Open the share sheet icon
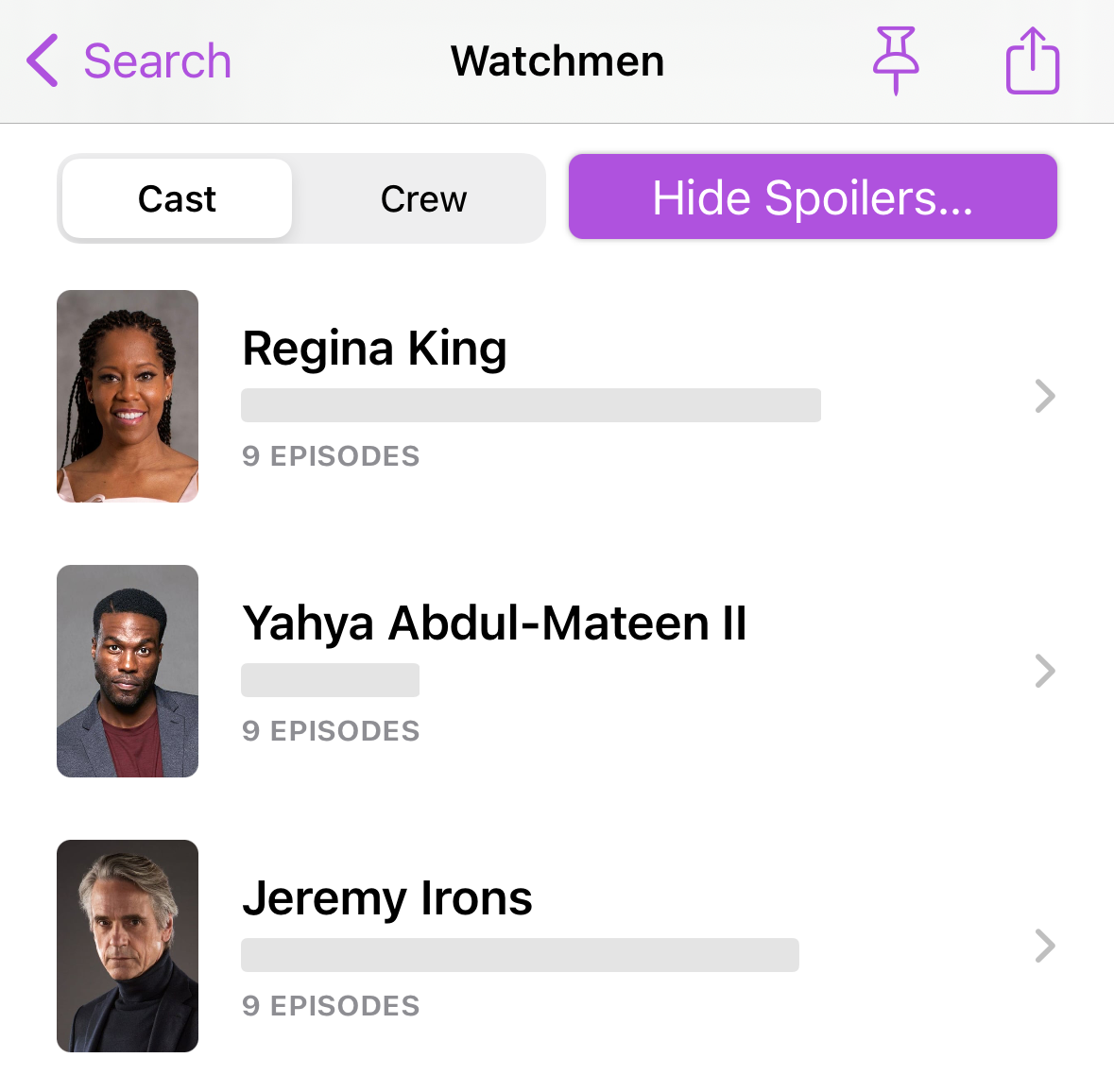The width and height of the screenshot is (1114, 1092). 1033,60
